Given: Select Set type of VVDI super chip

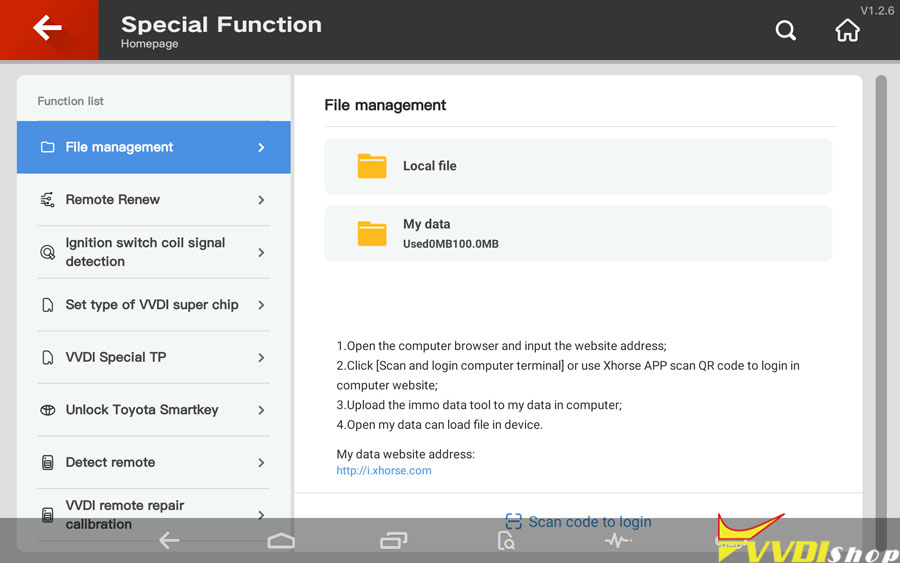Looking at the screenshot, I should pyautogui.click(x=152, y=305).
